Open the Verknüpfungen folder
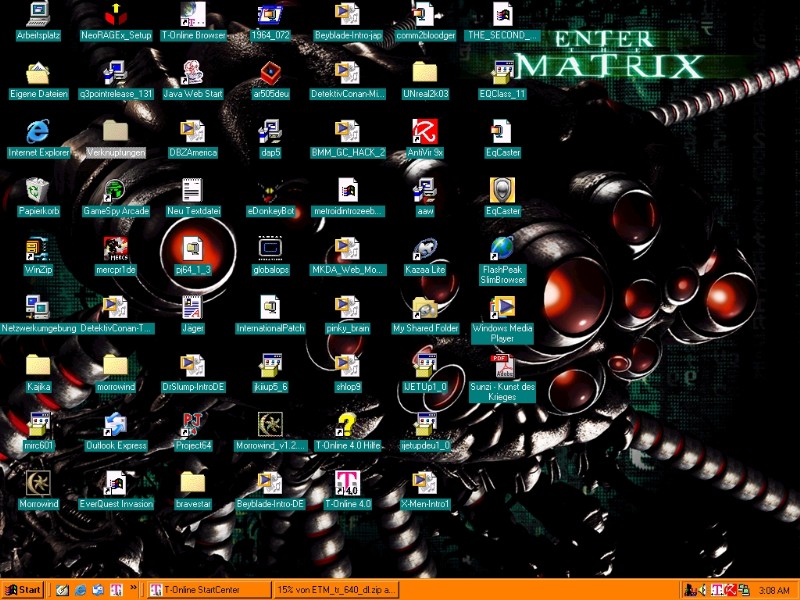Image resolution: width=800 pixels, height=600 pixels. coord(115,131)
